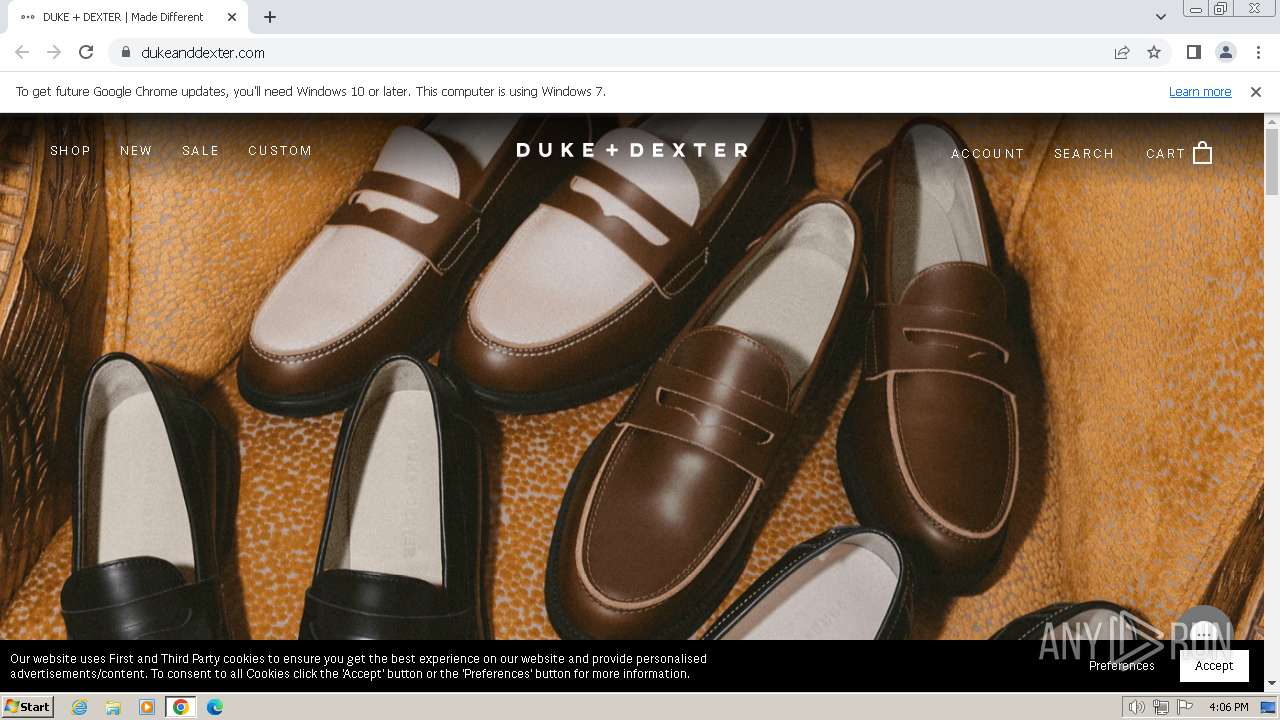Open Microsoft Edge from the taskbar
Viewport: 1280px width, 720px height.
coord(215,707)
